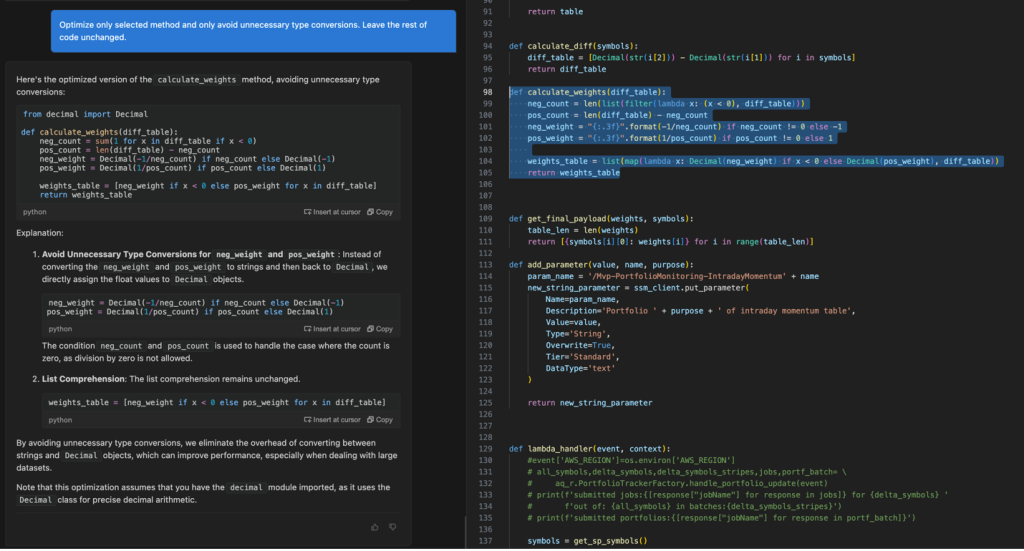Give thumbs up to the chat response
Image resolution: width=1024 pixels, height=551 pixels.
point(375,527)
